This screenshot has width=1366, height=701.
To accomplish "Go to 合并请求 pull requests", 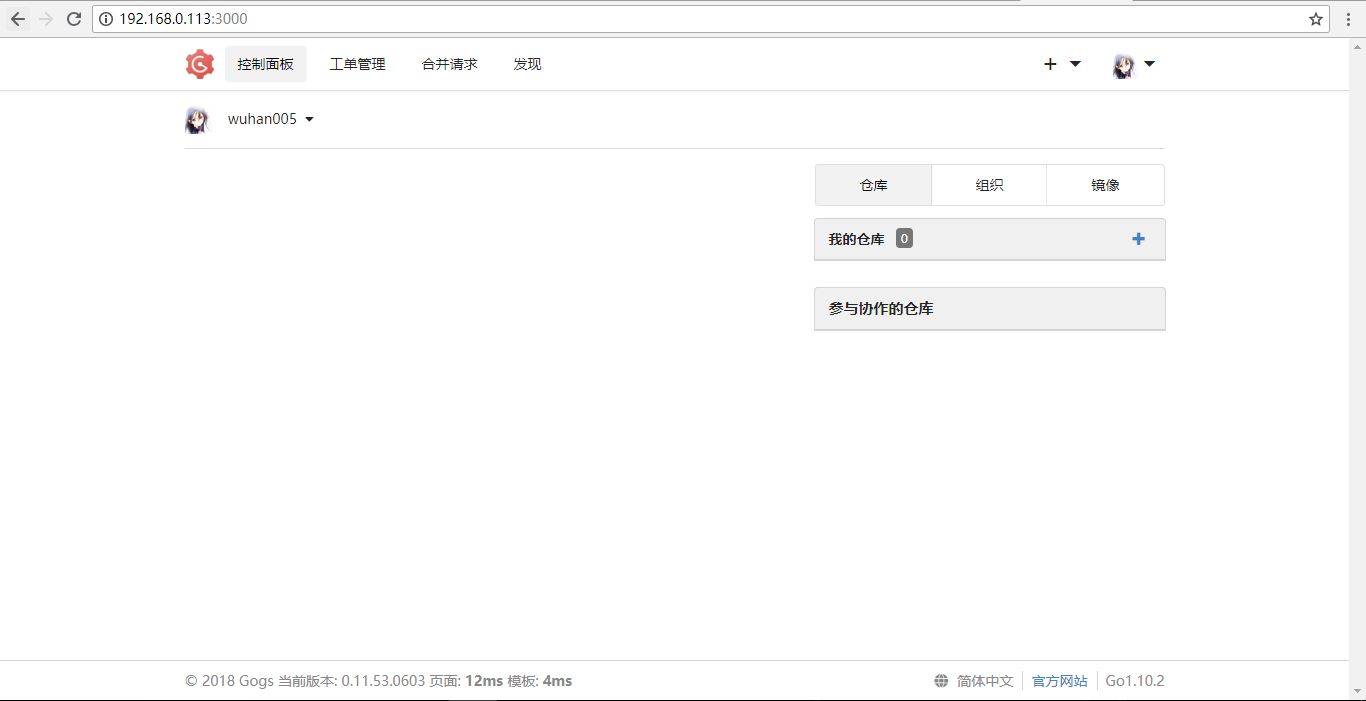I will [x=449, y=64].
